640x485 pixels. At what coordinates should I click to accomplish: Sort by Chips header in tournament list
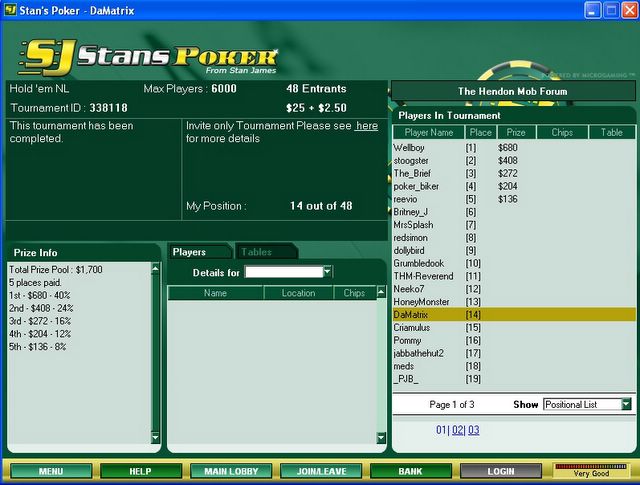(562, 132)
